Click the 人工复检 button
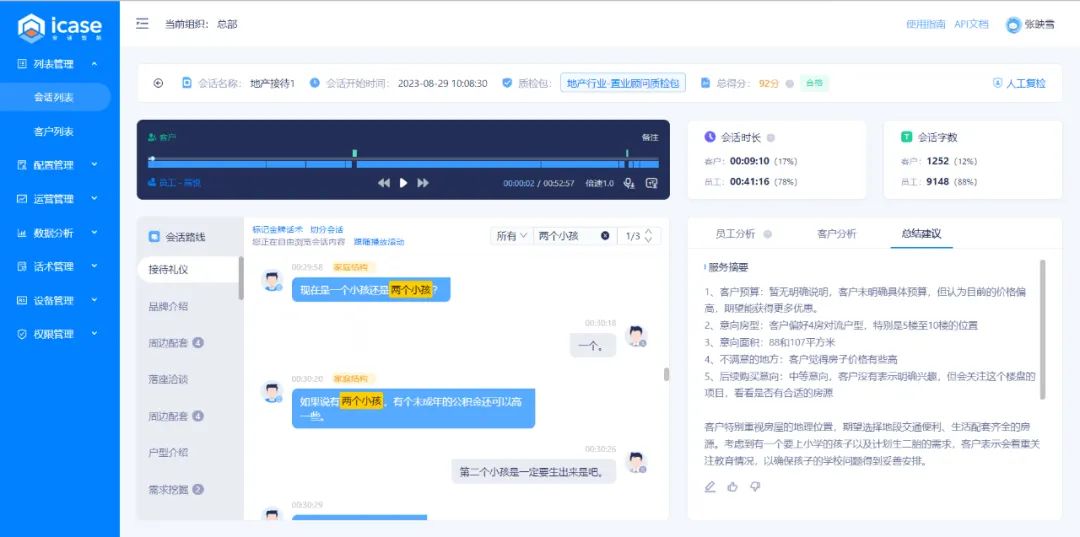Viewport: 1080px width, 537px height. click(x=1019, y=83)
